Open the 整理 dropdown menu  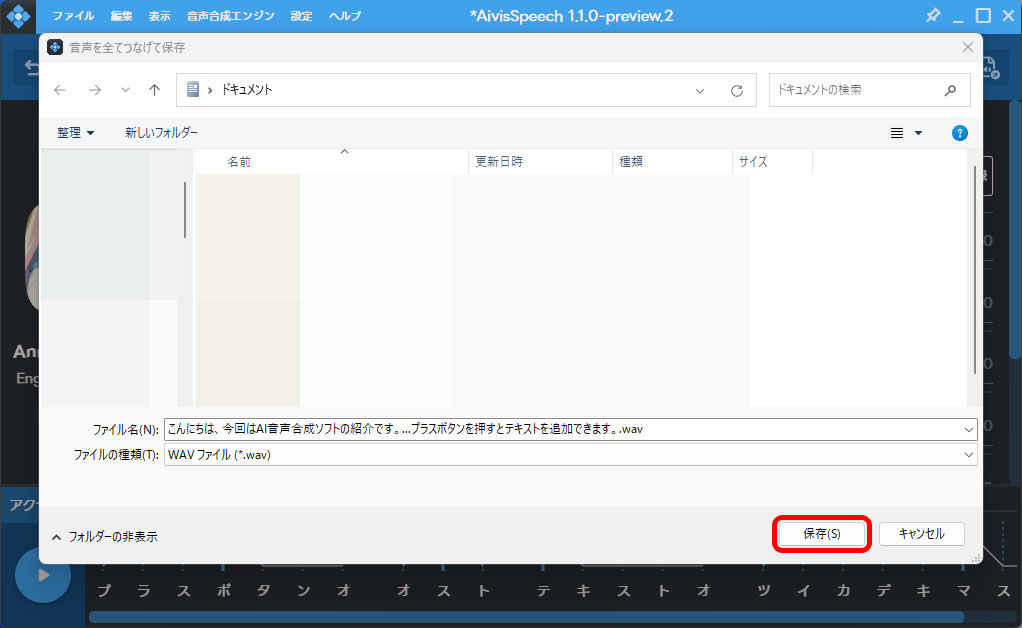pos(76,133)
